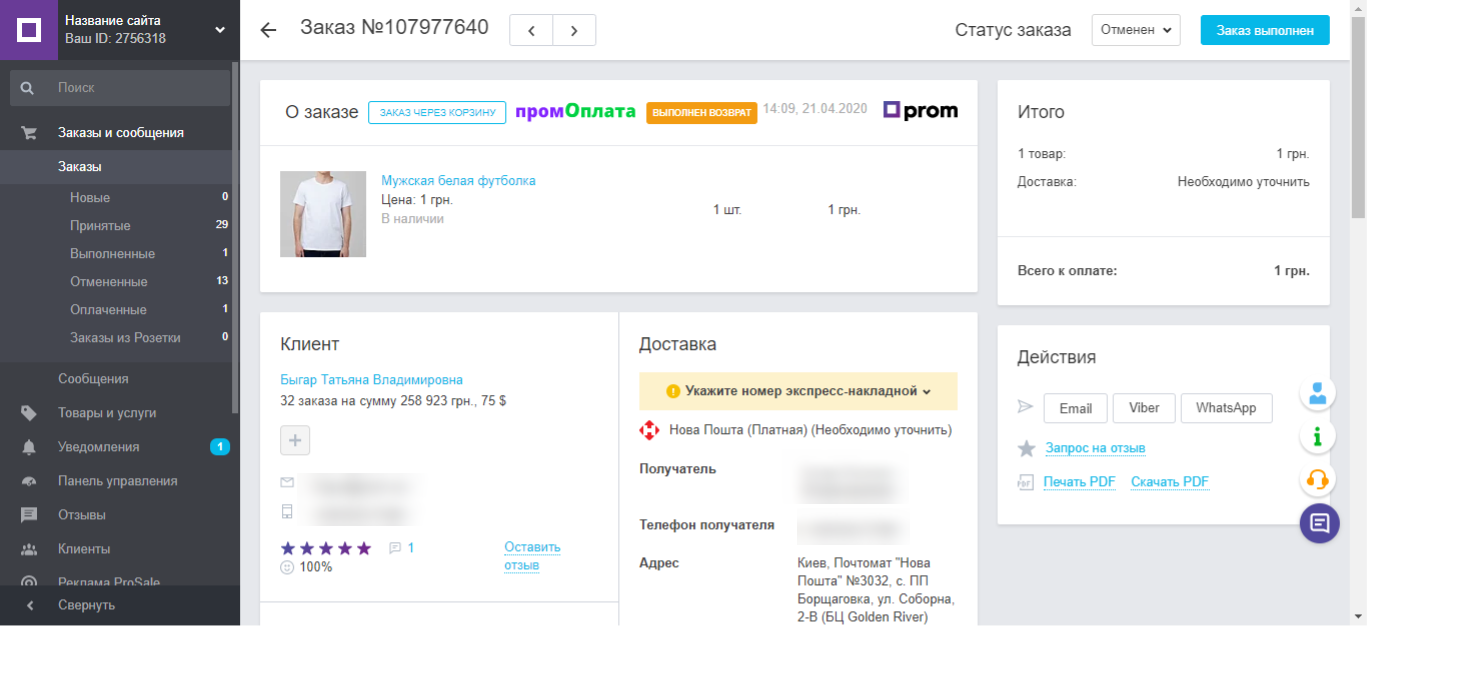The image size is (1483, 687).
Task: Click the reviews speech bubble sidebar icon
Action: tap(29, 515)
